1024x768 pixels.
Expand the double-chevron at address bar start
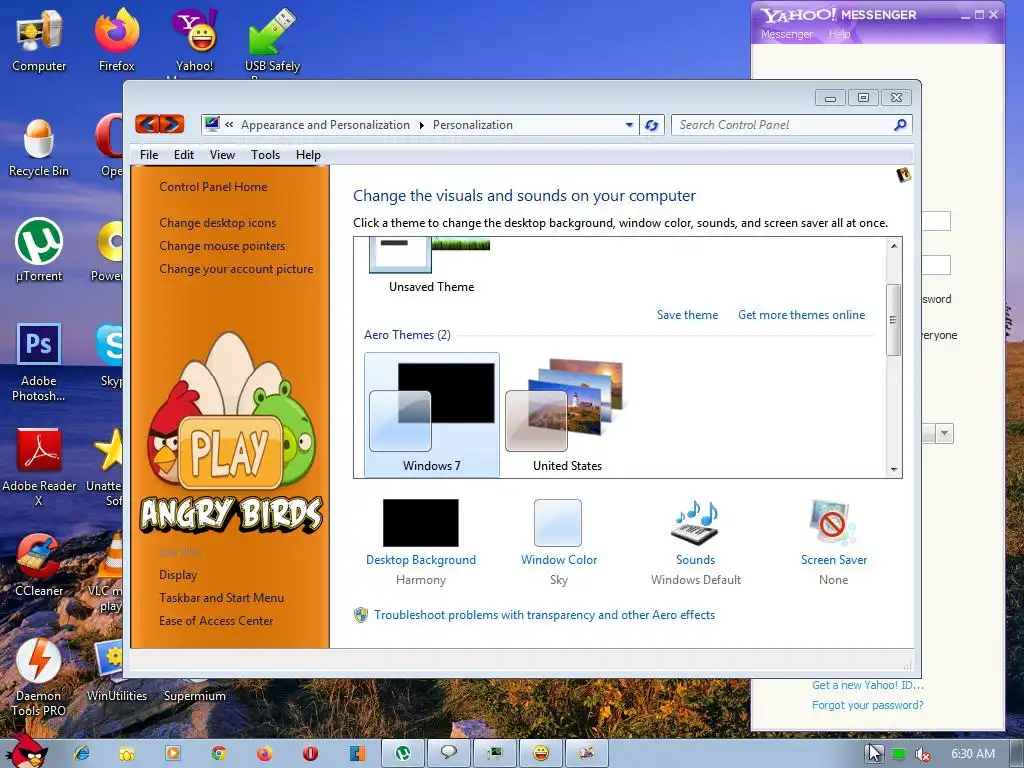pyautogui.click(x=229, y=124)
